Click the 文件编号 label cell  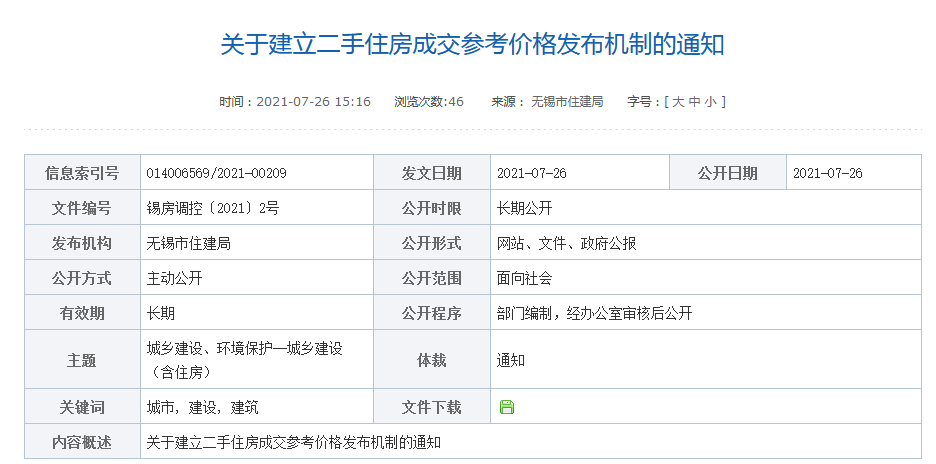82,208
